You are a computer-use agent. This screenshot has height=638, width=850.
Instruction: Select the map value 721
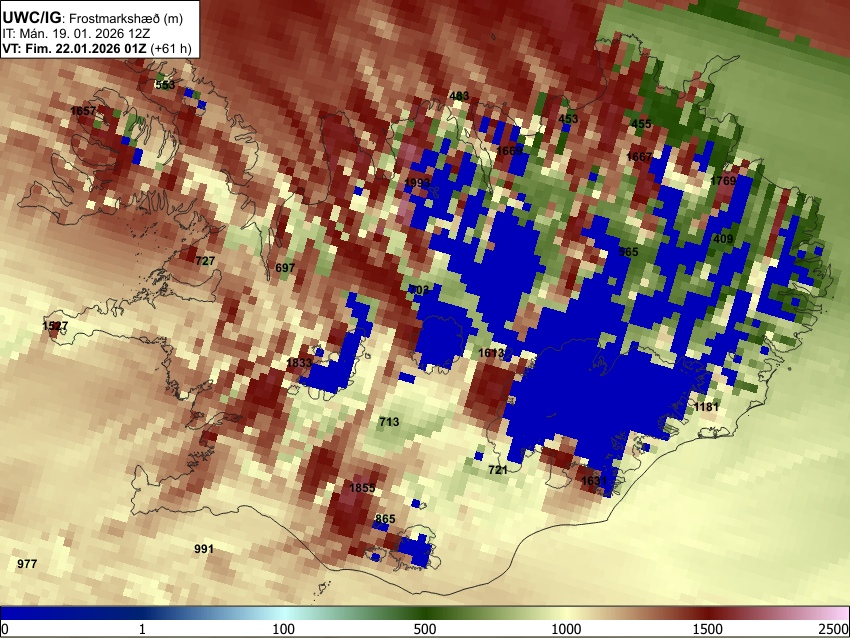click(498, 470)
